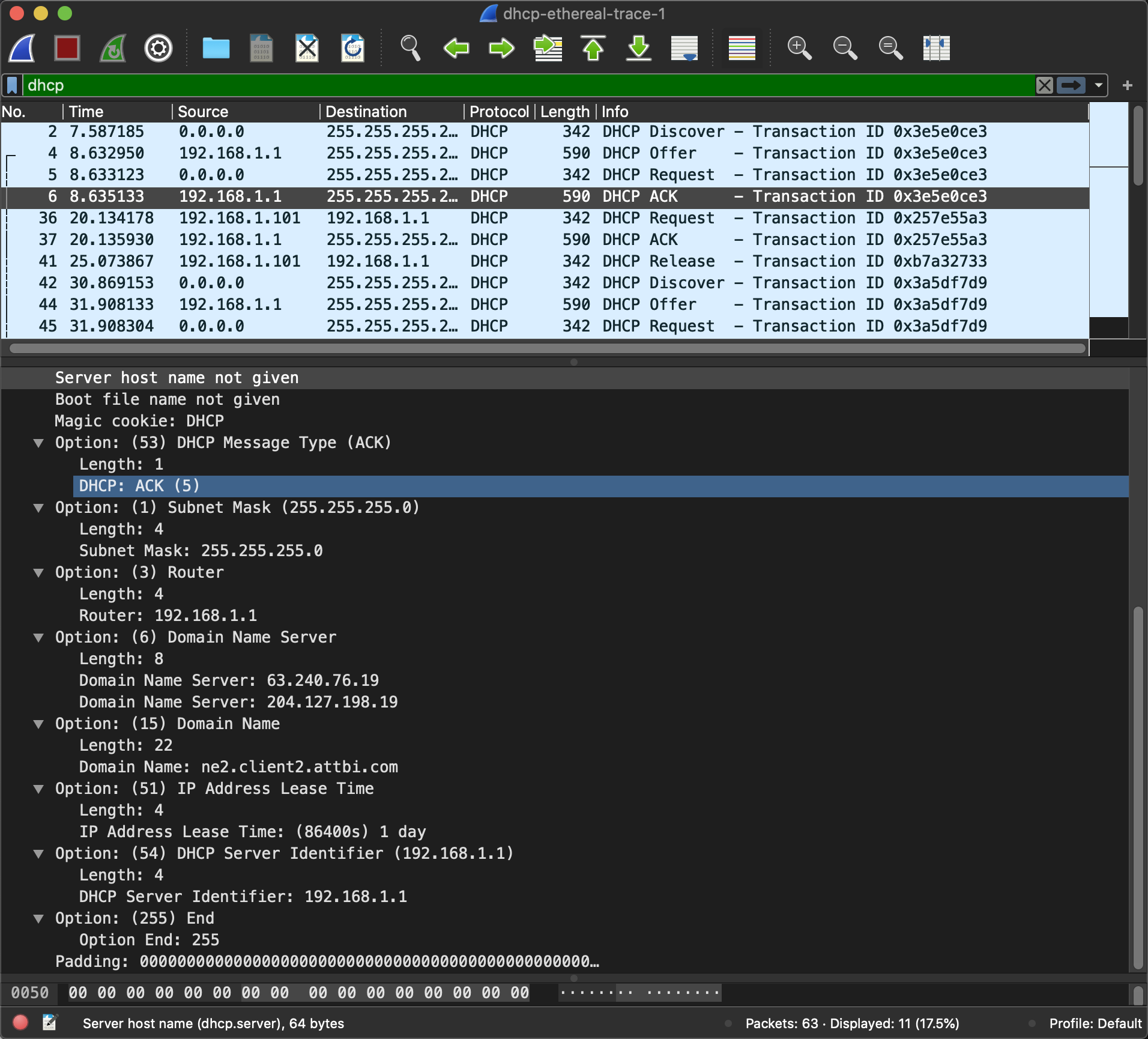Image resolution: width=1148 pixels, height=1039 pixels.
Task: Zoom in on the packet text
Action: tap(799, 48)
